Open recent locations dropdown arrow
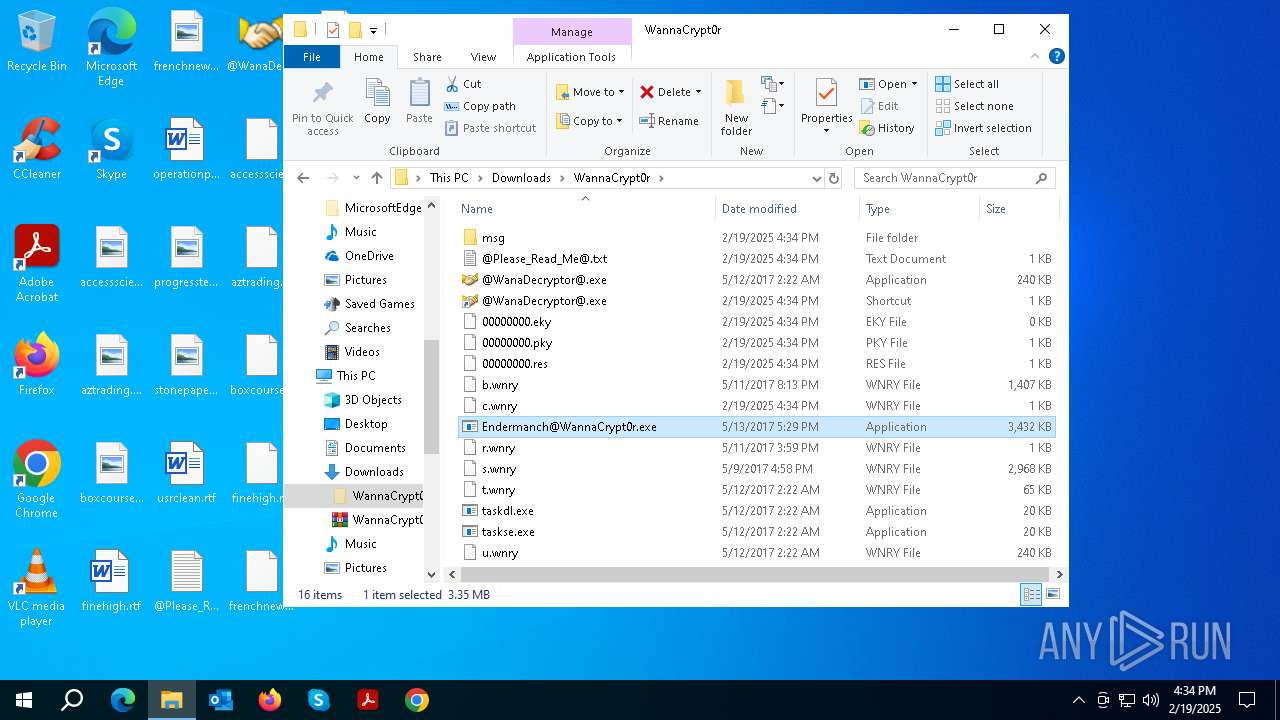 pos(356,178)
